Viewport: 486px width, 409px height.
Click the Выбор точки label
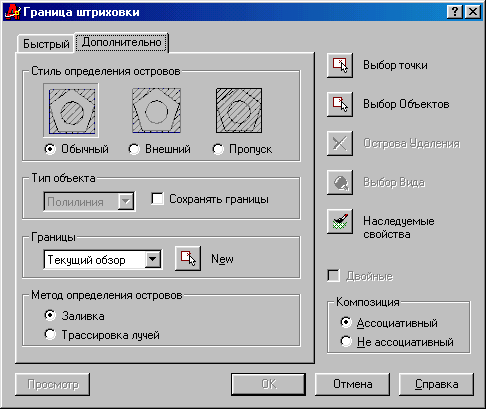click(395, 65)
